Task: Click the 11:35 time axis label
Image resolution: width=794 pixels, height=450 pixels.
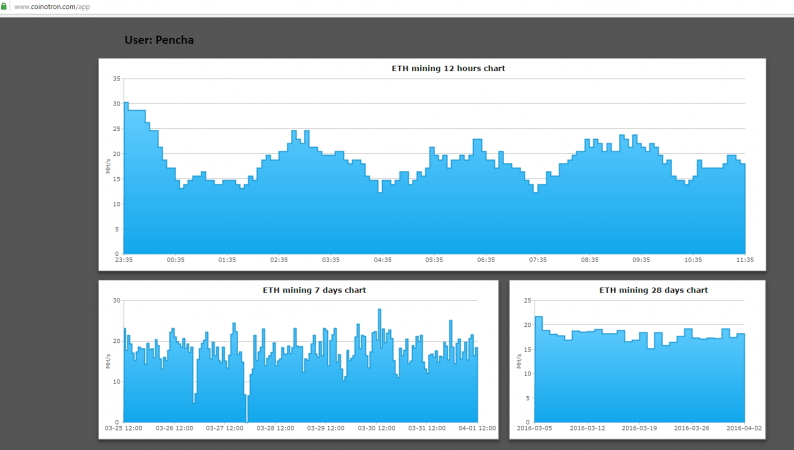Action: 745,260
